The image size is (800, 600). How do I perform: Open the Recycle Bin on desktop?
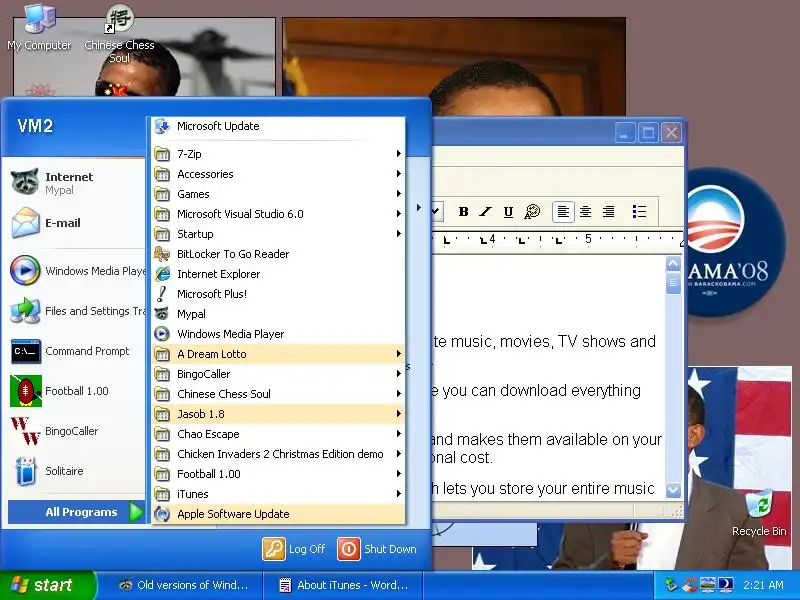pos(759,513)
